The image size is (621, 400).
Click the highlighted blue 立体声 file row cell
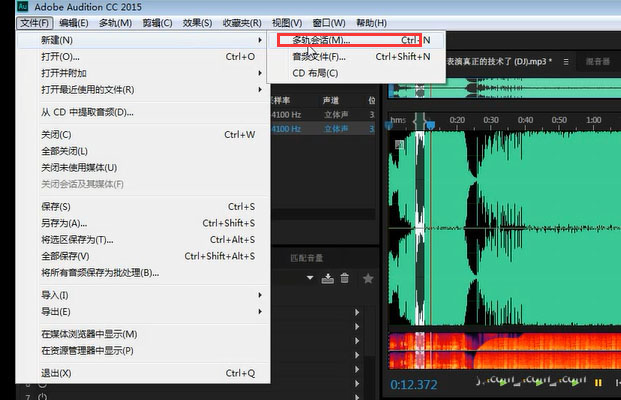pyautogui.click(x=336, y=129)
